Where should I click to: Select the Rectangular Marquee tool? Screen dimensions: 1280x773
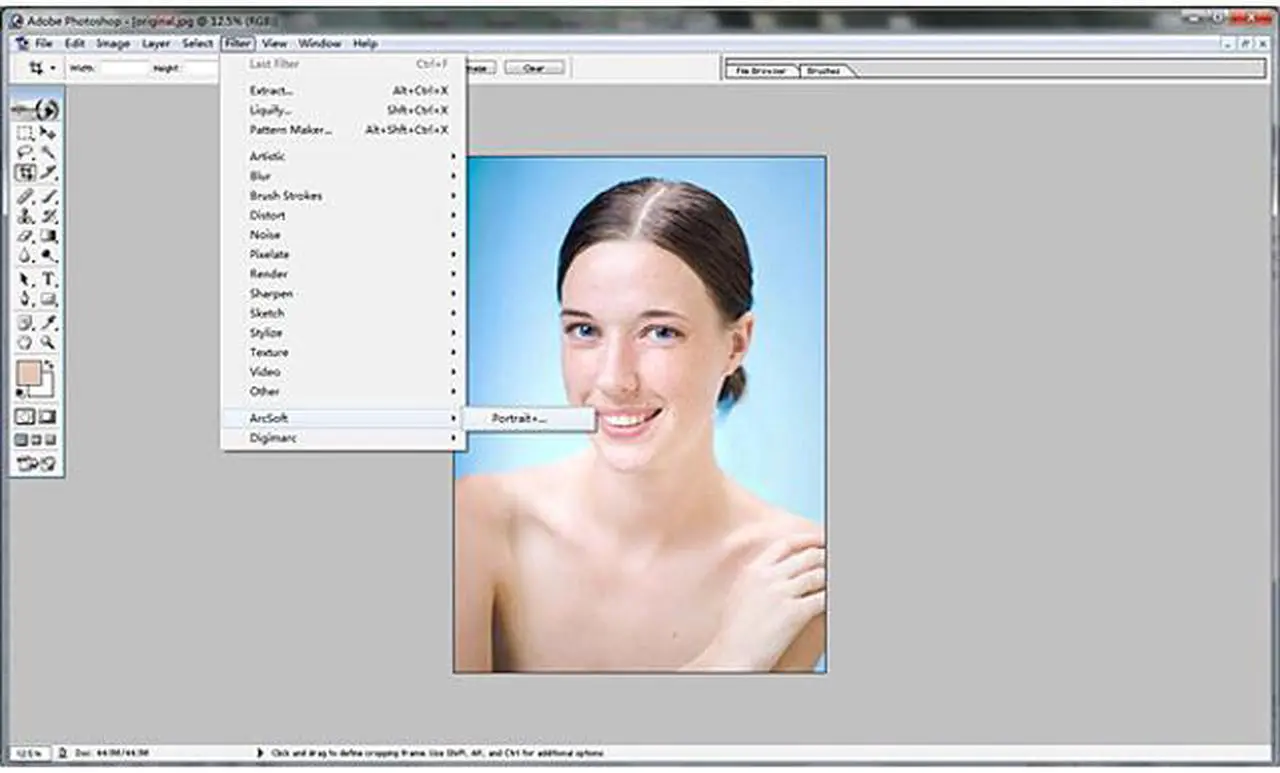[x=26, y=133]
